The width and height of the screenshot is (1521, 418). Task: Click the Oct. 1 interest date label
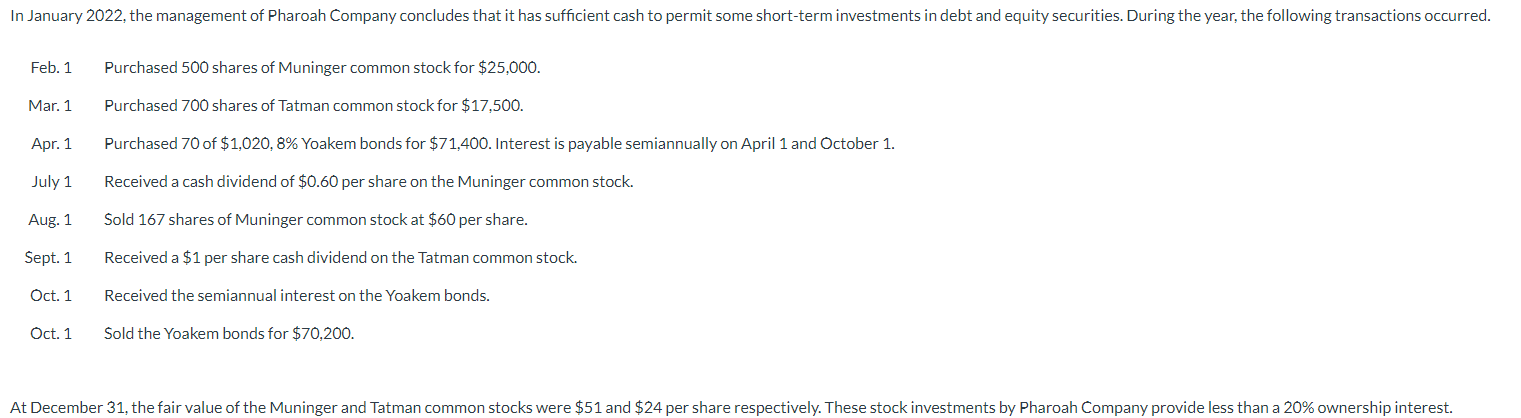click(51, 296)
